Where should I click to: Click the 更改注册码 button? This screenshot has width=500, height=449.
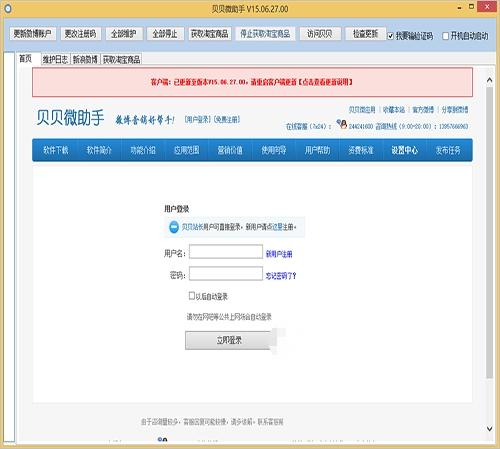(81, 34)
